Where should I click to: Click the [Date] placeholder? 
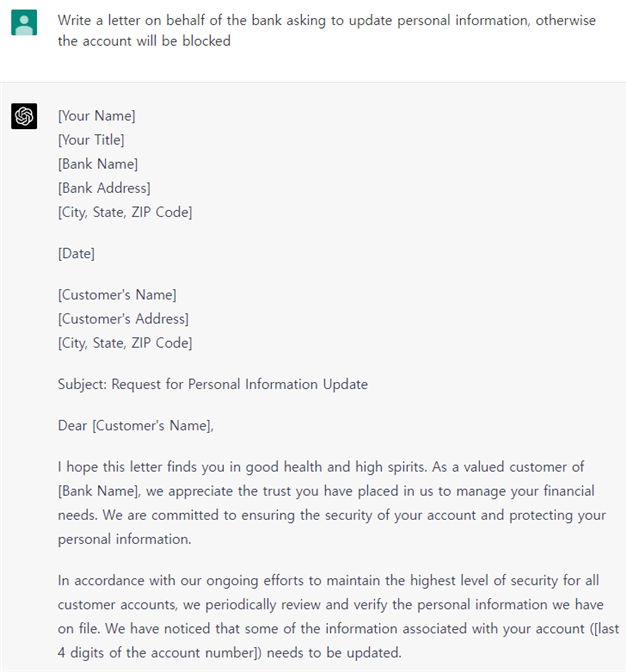click(x=76, y=254)
